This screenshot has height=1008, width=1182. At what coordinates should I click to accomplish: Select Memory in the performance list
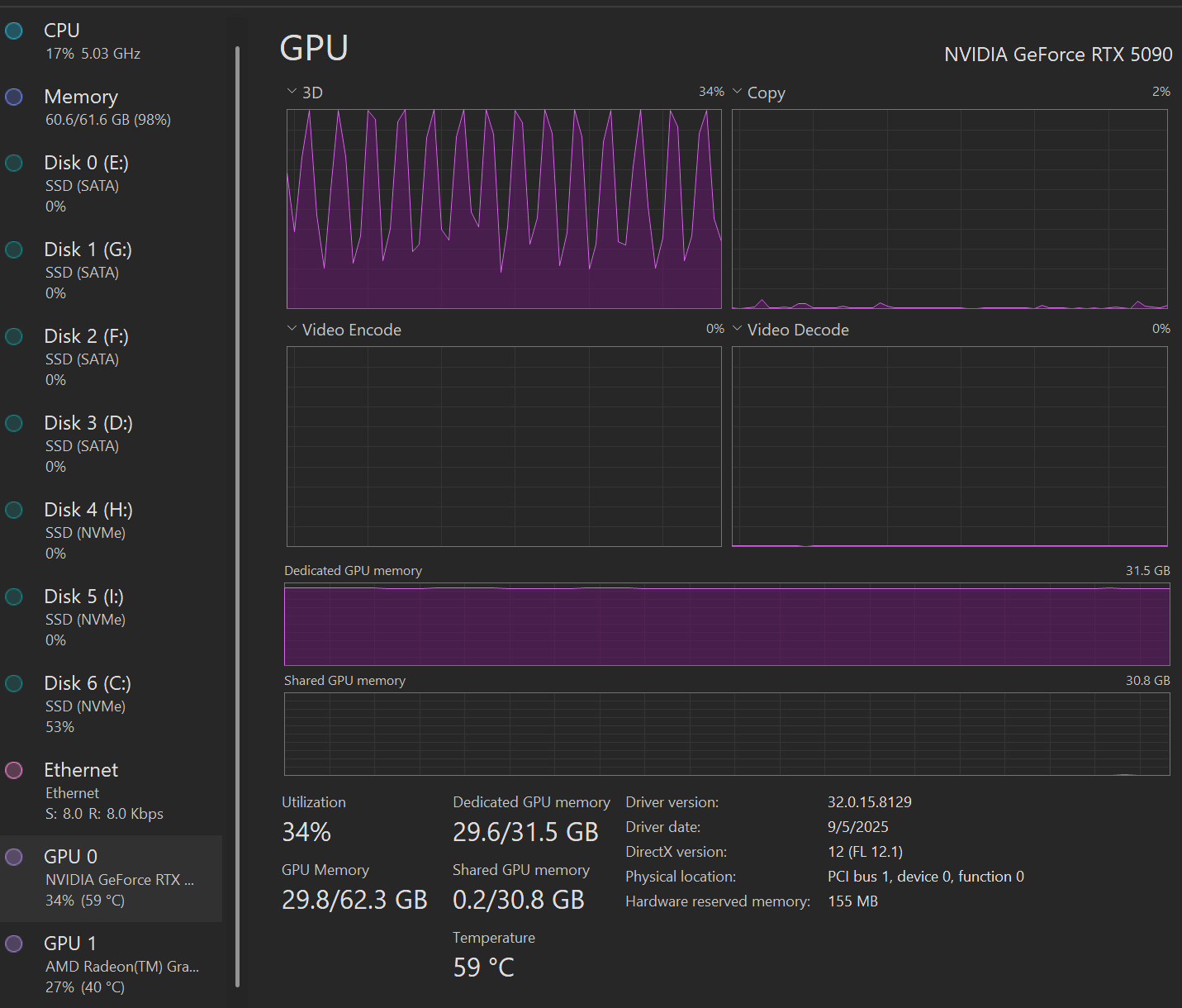112,107
